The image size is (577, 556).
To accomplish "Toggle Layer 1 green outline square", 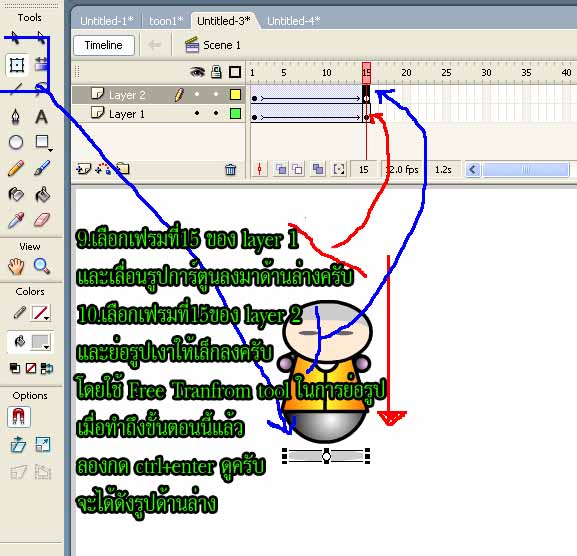I will (x=235, y=113).
